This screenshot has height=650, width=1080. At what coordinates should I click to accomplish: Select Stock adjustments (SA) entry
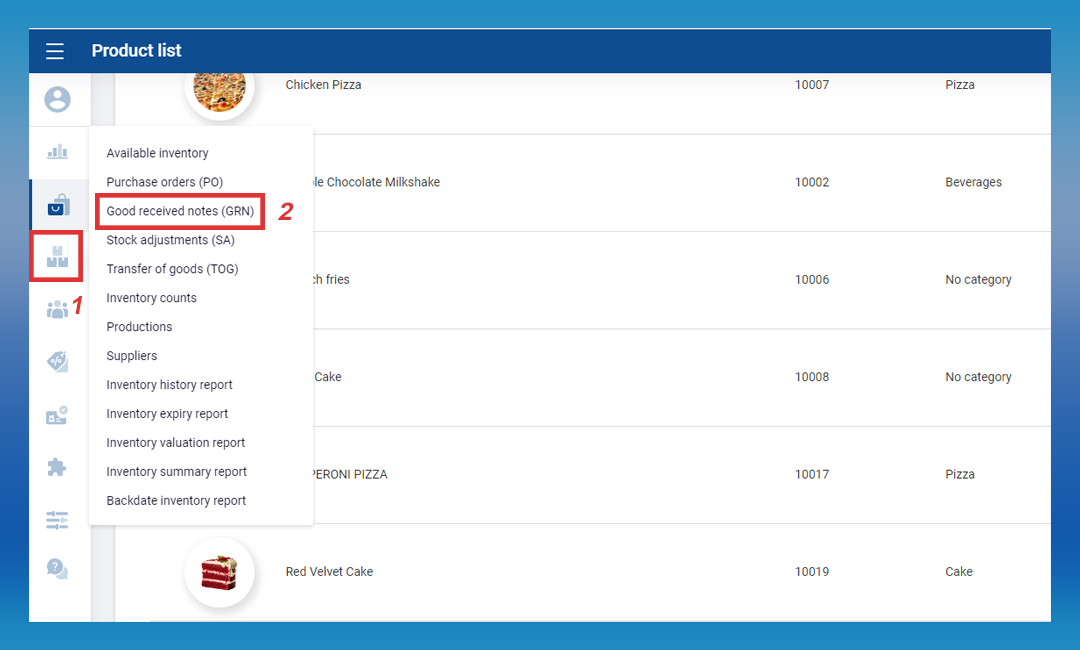pos(171,240)
